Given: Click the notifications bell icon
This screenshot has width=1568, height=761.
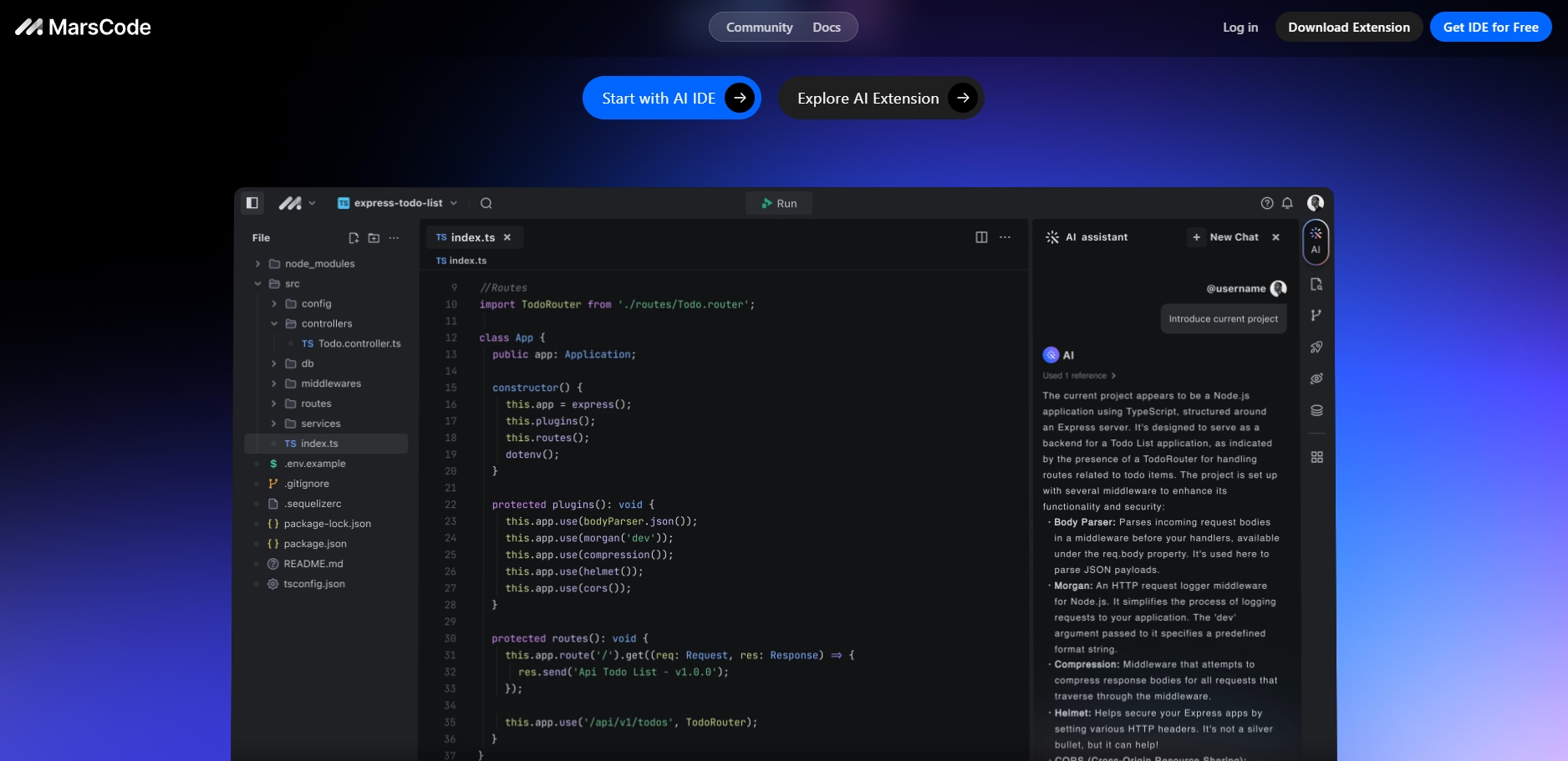Looking at the screenshot, I should 1287,203.
